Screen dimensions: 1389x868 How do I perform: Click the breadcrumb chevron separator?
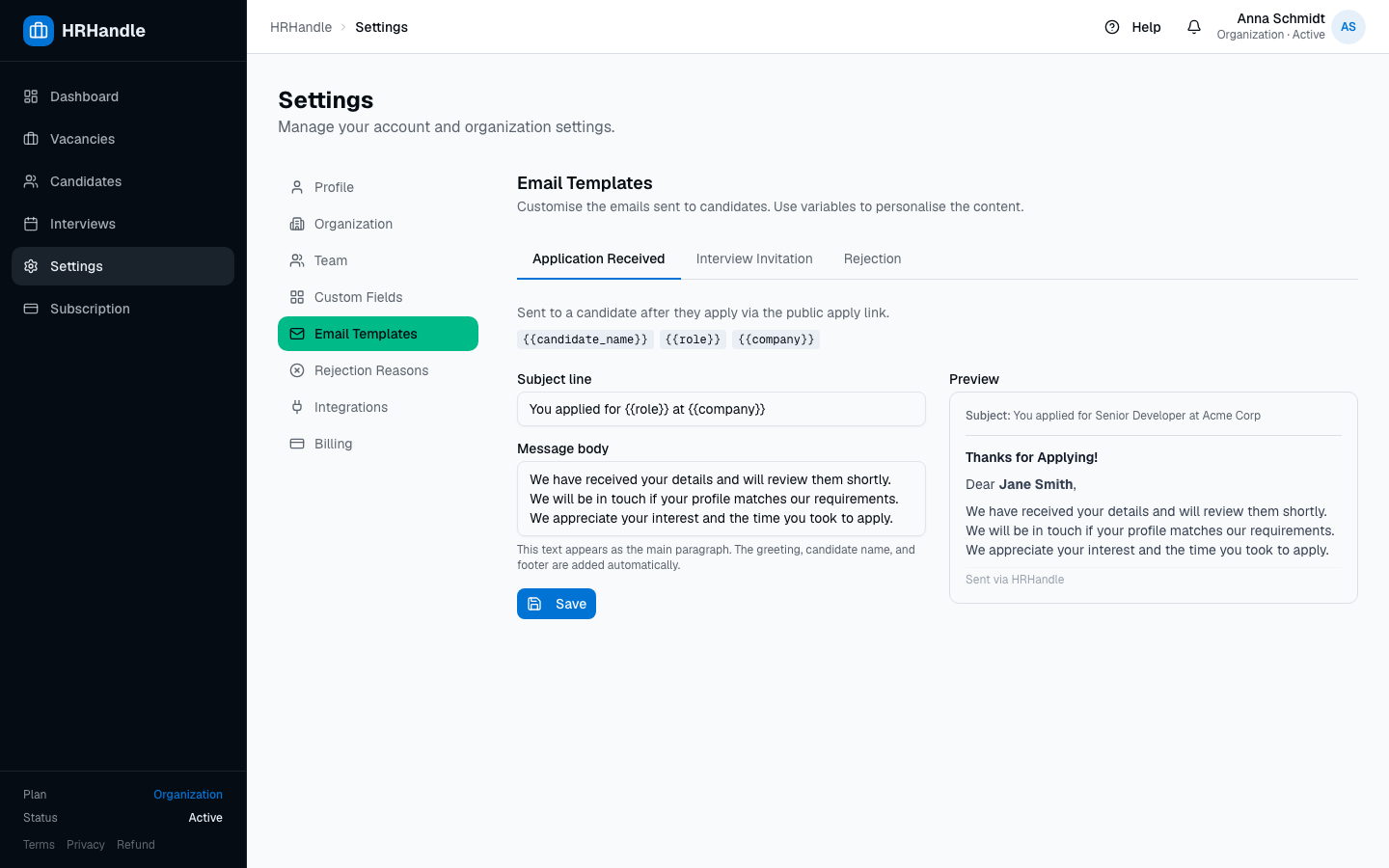(x=343, y=27)
